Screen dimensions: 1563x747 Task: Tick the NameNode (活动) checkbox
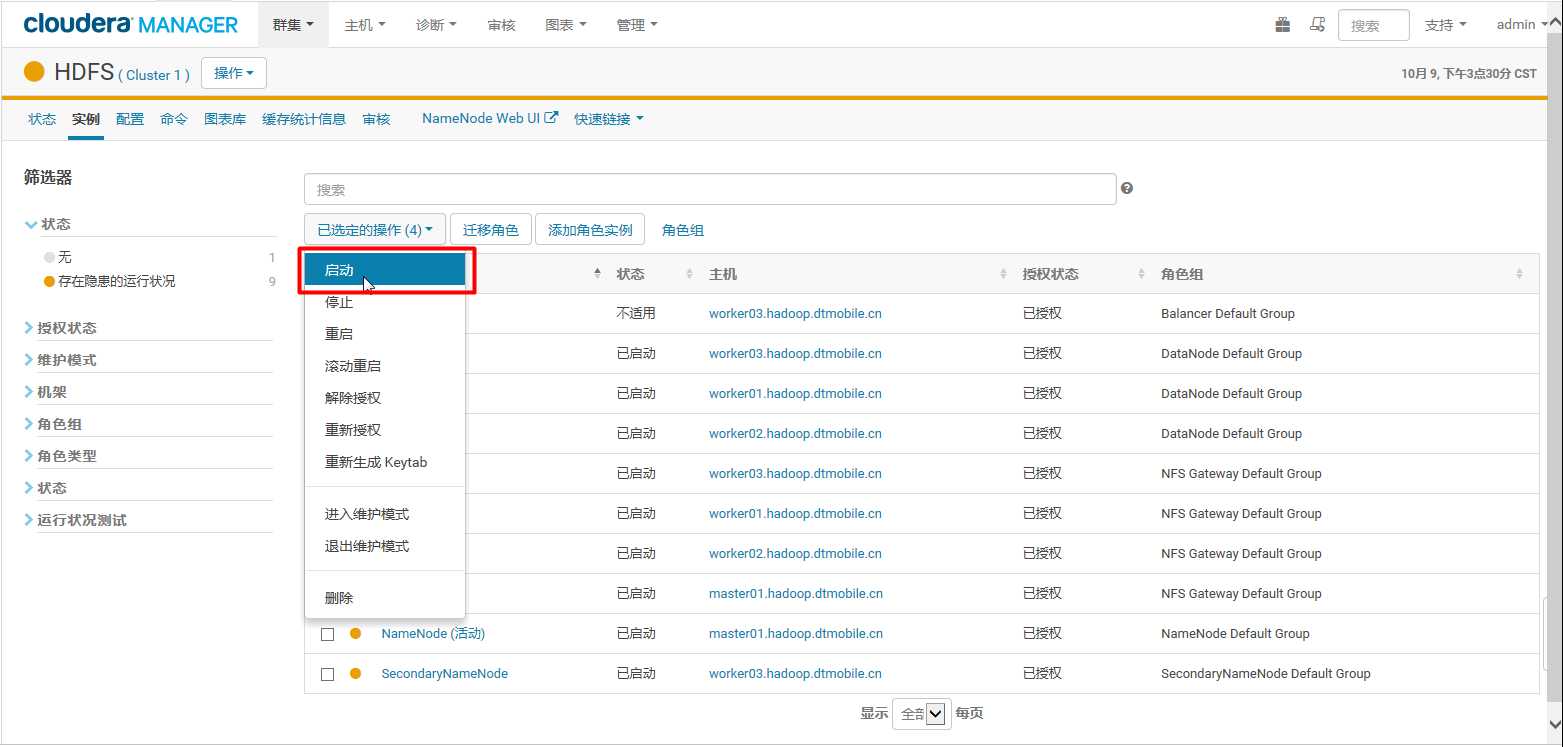(x=327, y=634)
